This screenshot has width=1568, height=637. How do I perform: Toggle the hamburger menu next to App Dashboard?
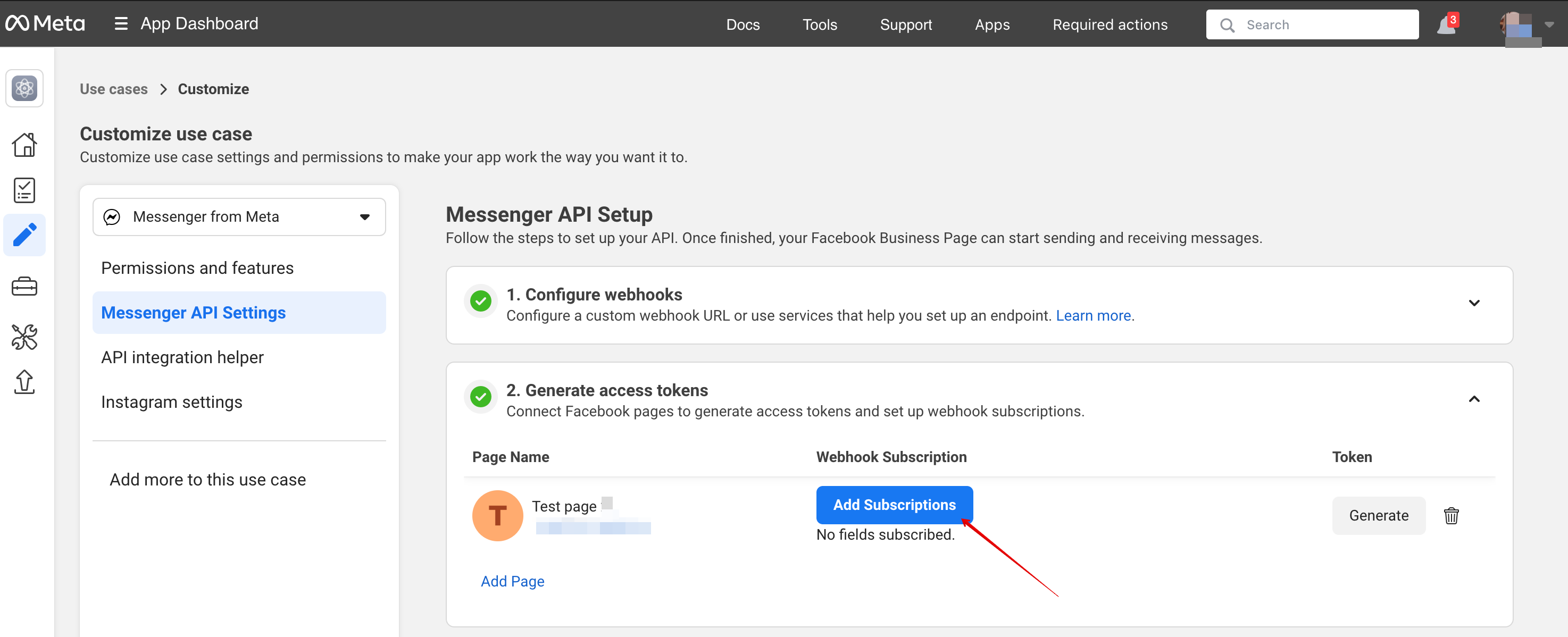[121, 24]
